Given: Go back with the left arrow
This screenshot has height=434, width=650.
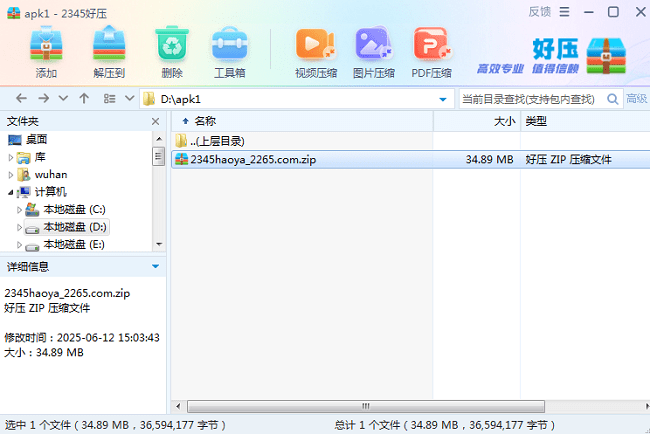Looking at the screenshot, I should [x=21, y=99].
